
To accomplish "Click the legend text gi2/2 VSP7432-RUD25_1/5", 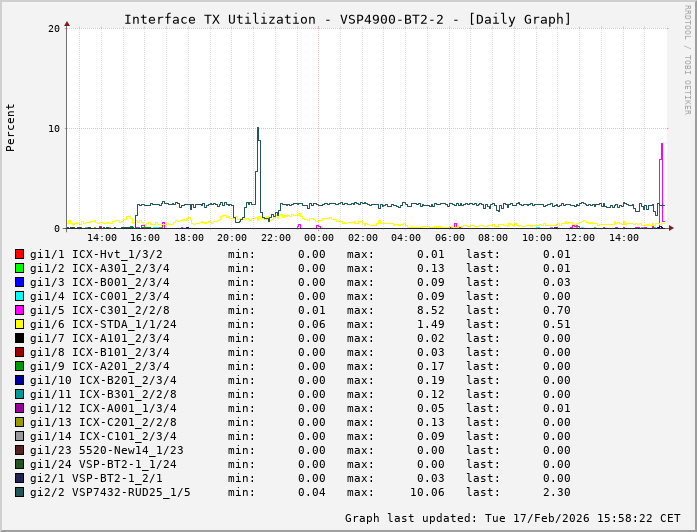I will pos(110,492).
